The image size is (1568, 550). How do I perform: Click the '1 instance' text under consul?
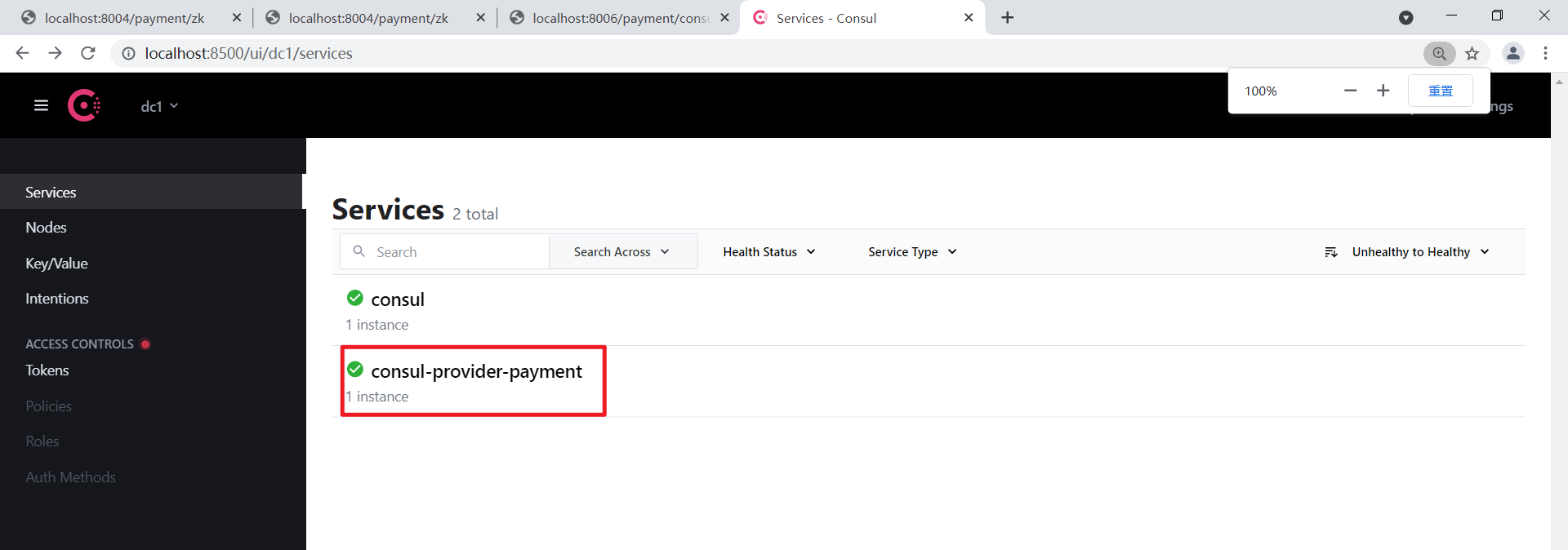pyautogui.click(x=376, y=325)
